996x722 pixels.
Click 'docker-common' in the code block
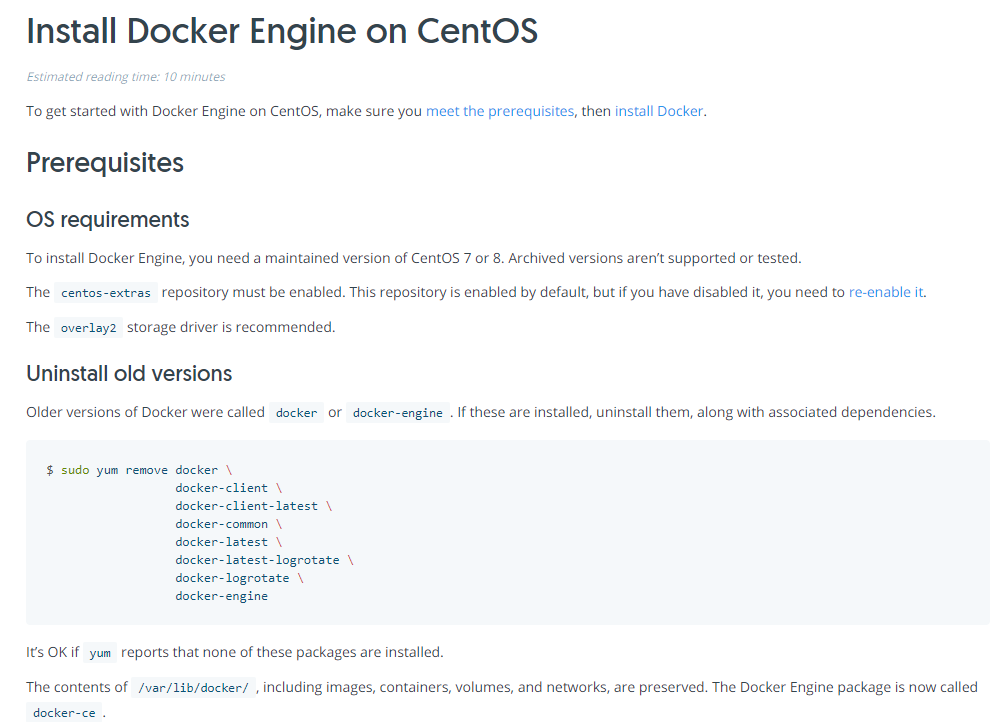[x=222, y=524]
